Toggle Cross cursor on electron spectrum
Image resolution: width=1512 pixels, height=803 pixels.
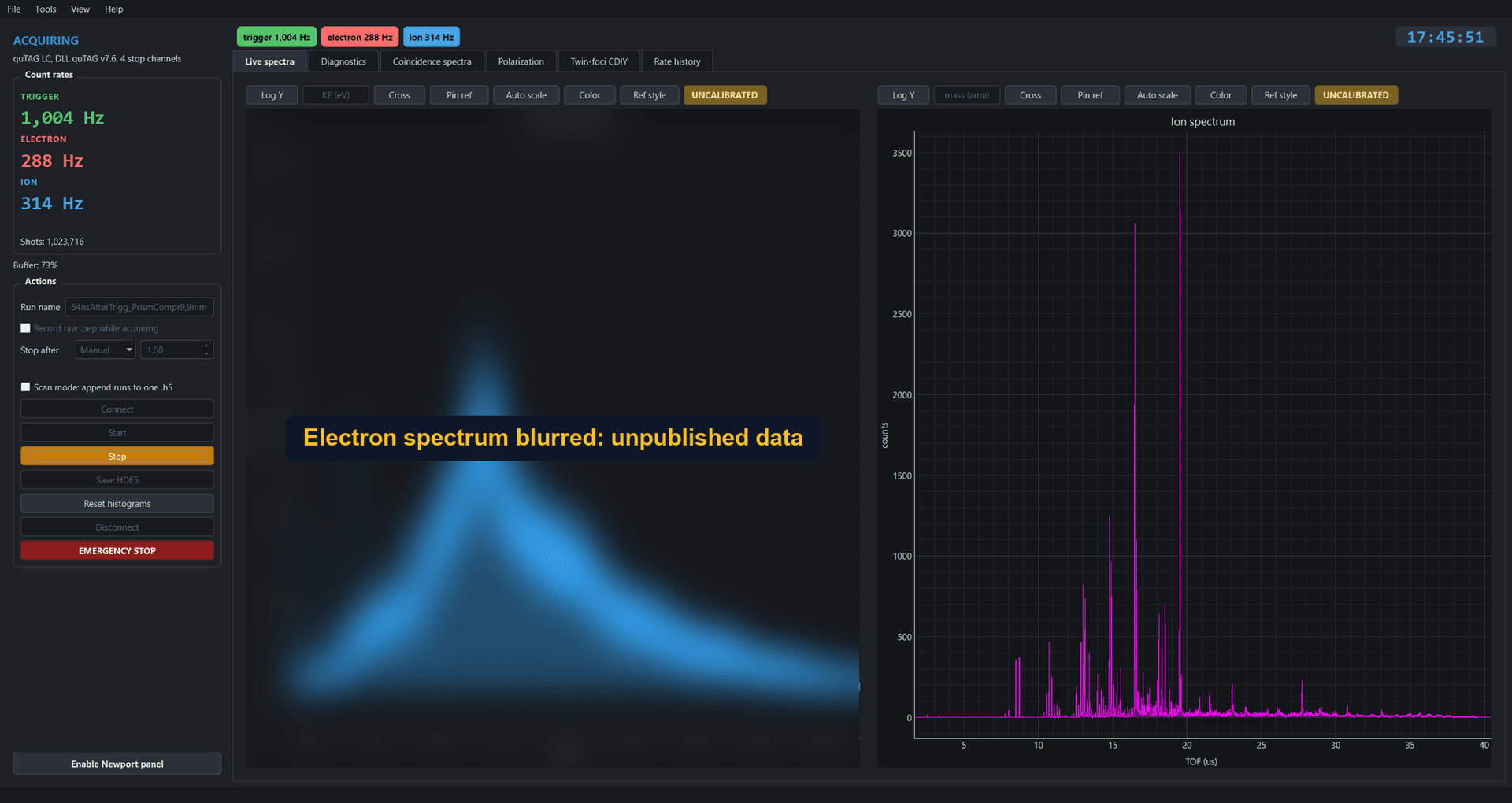click(x=399, y=95)
